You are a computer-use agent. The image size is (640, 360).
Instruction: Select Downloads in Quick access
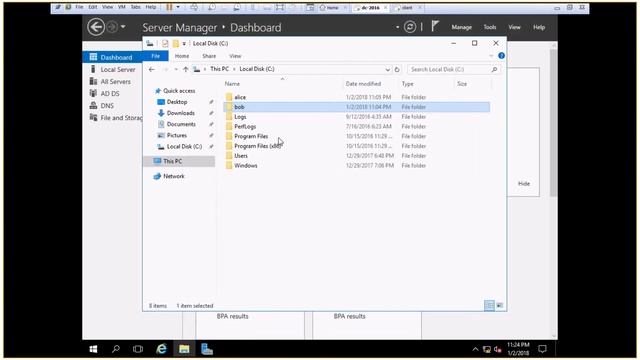180,113
